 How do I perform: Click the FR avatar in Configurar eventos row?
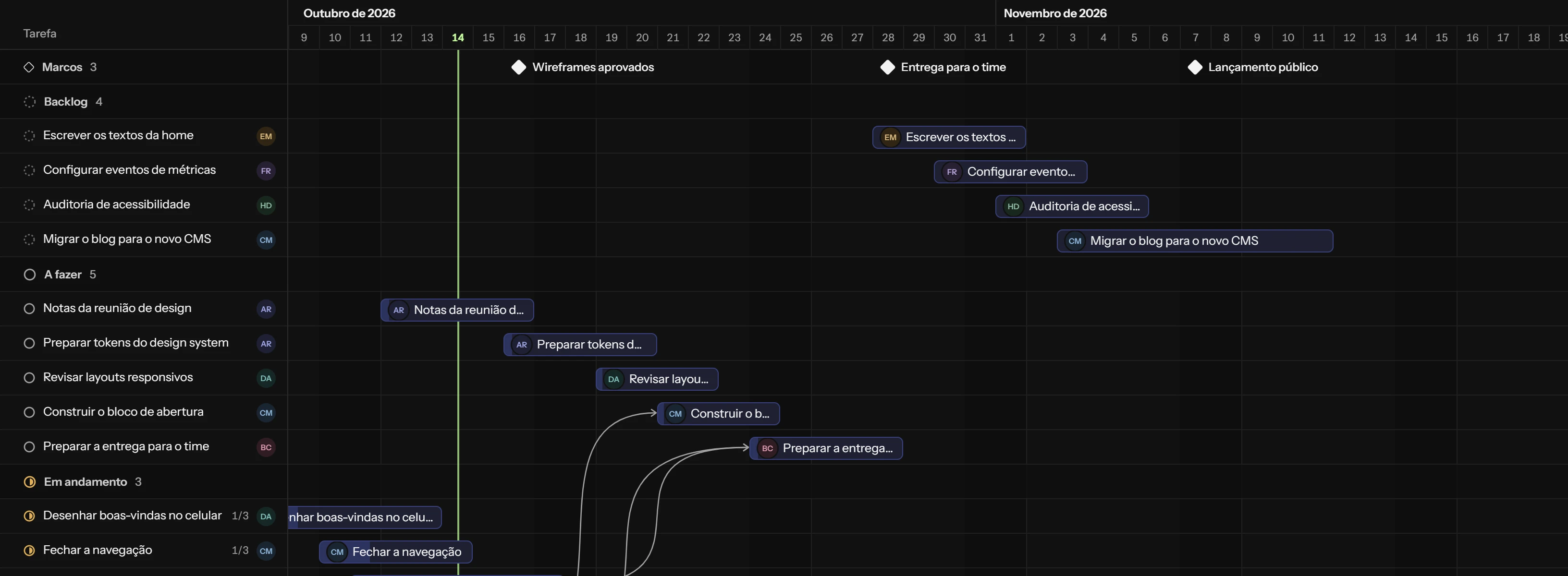pyautogui.click(x=266, y=171)
